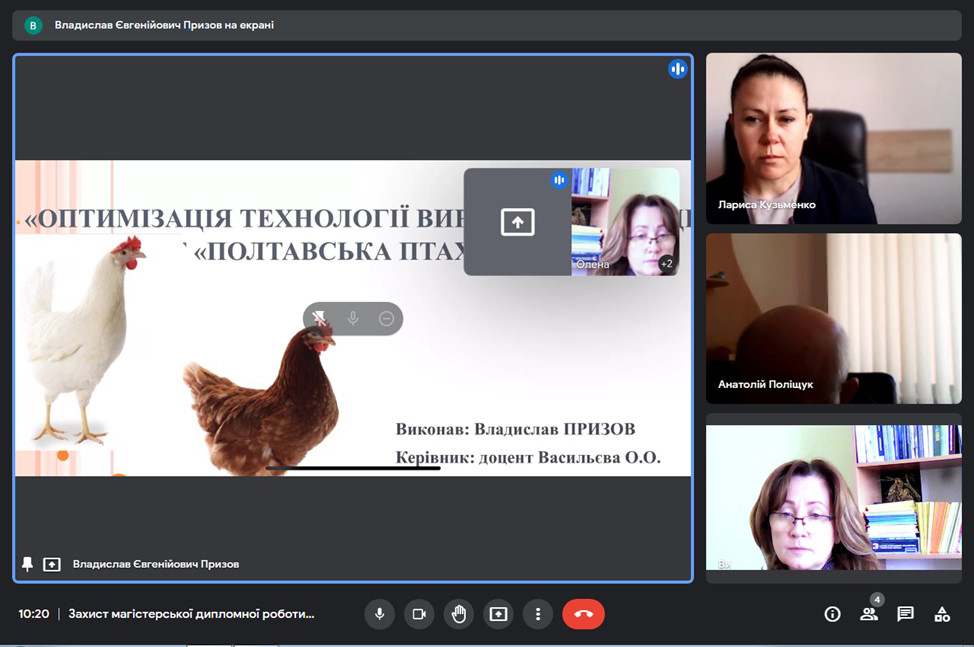This screenshot has width=974, height=647.
Task: Click the participant count badge showing 4
Action: [x=876, y=600]
